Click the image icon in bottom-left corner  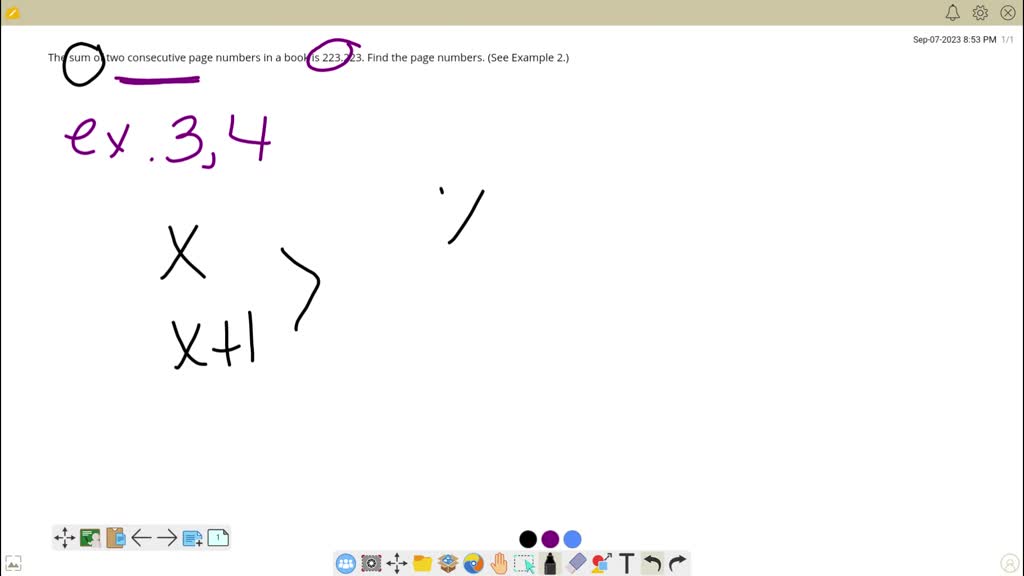pyautogui.click(x=13, y=564)
